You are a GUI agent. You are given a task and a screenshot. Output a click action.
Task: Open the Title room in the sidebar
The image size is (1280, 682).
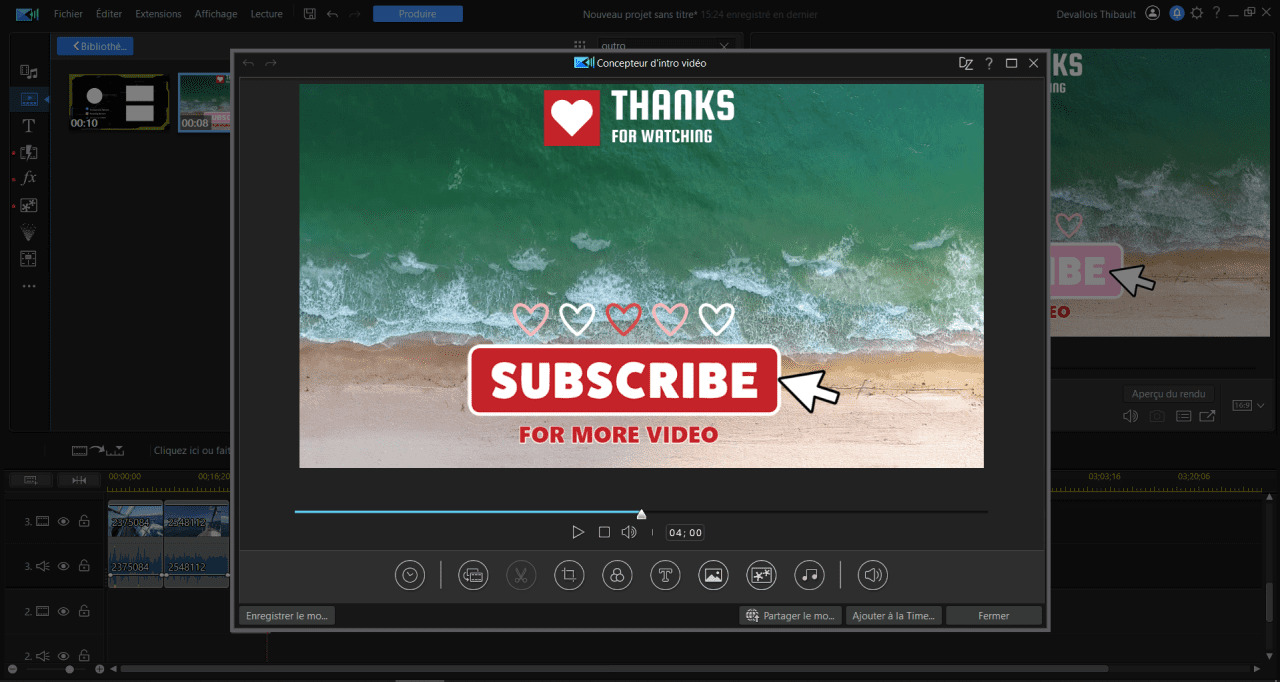29,125
